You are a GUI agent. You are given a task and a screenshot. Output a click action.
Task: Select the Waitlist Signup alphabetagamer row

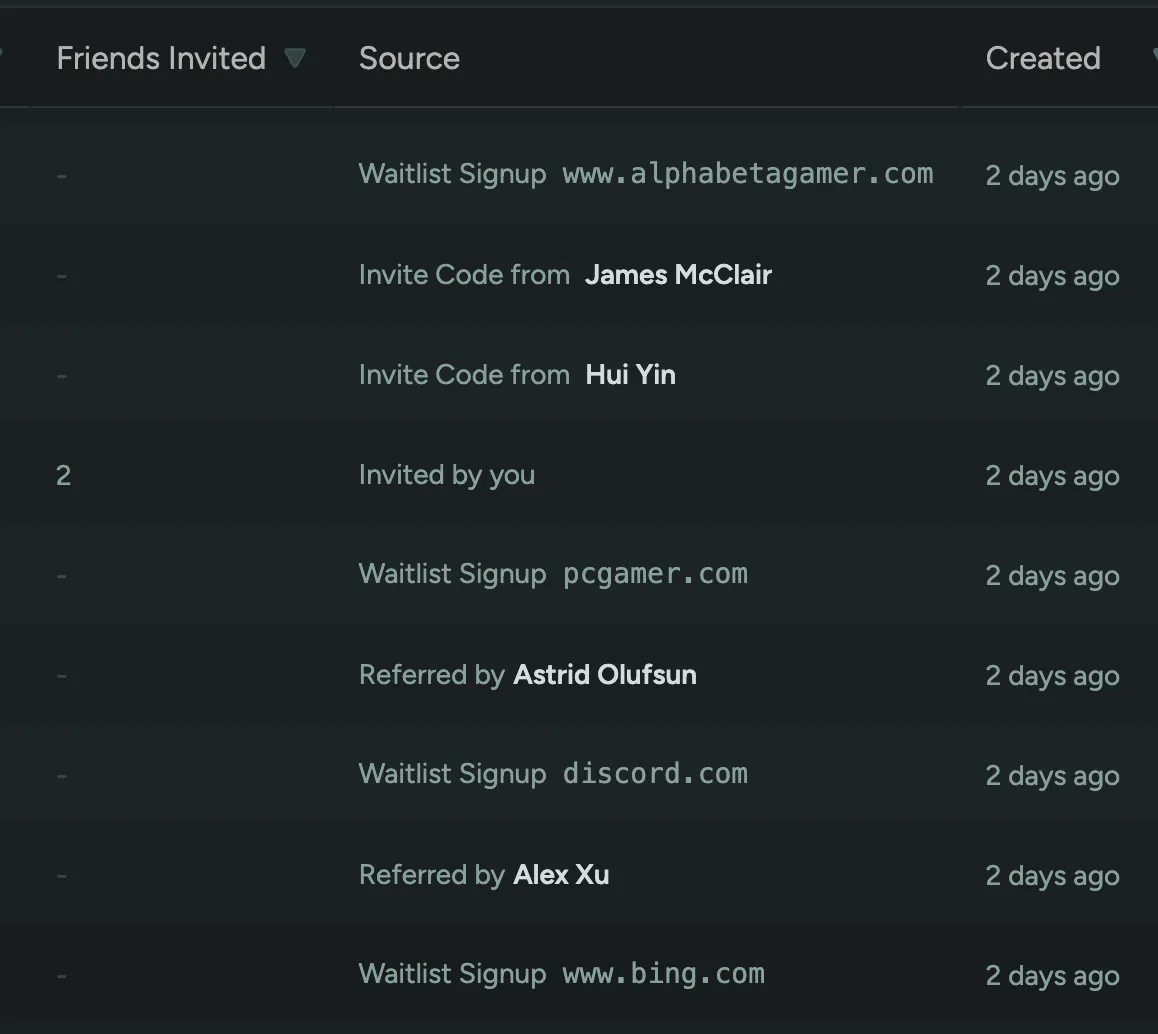click(452, 174)
